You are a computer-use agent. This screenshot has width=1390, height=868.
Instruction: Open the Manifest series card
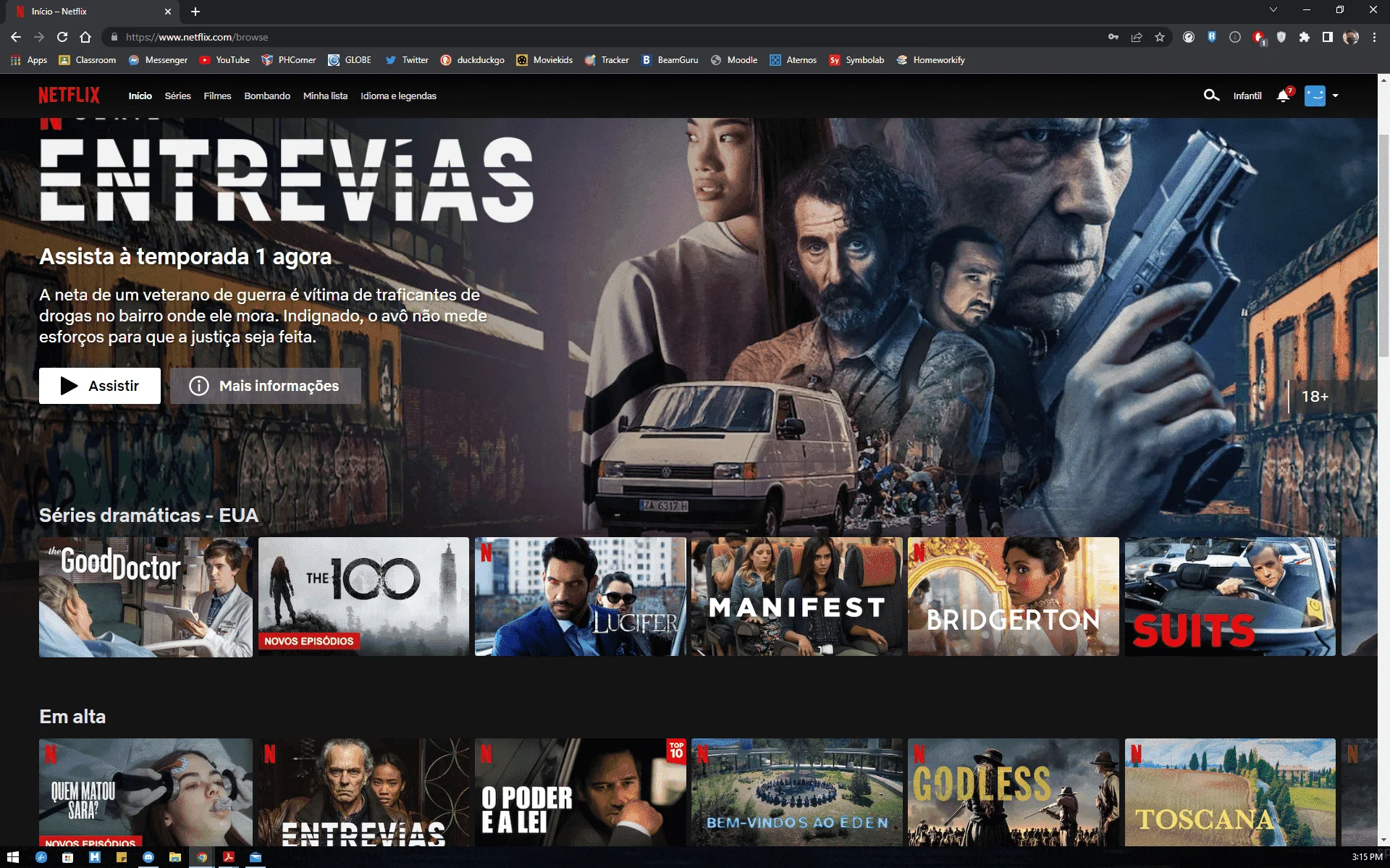[797, 597]
